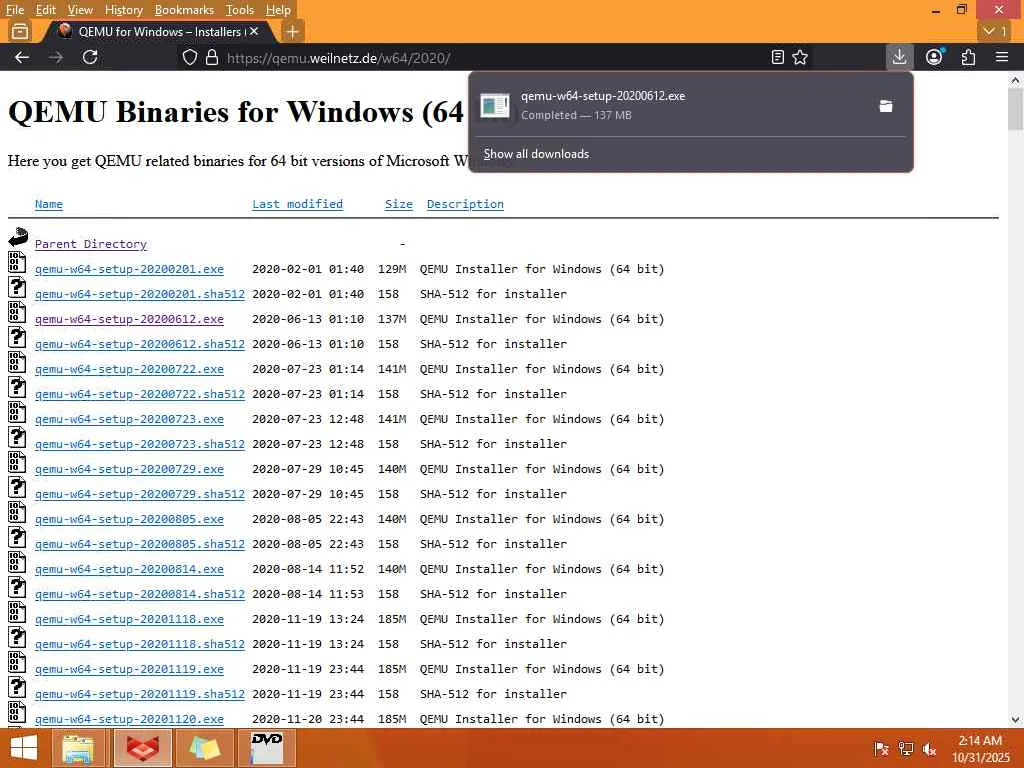Open File Explorer from taskbar
Image resolution: width=1024 pixels, height=768 pixels.
78,748
